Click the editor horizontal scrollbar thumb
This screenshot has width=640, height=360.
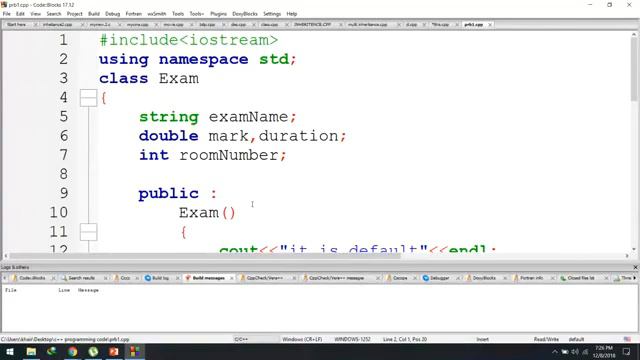pos(205,256)
